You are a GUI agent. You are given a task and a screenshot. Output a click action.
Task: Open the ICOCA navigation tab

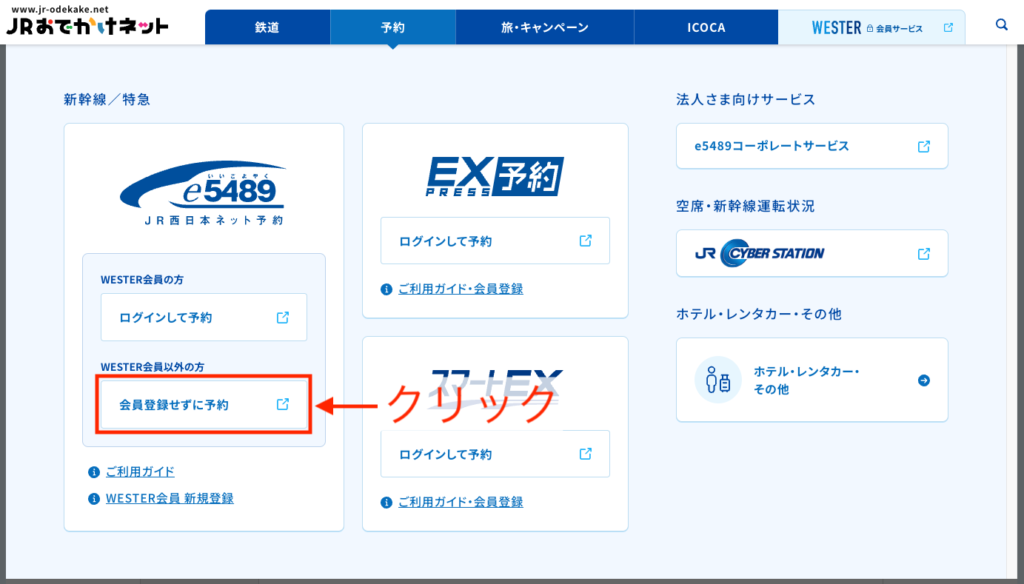(x=706, y=27)
